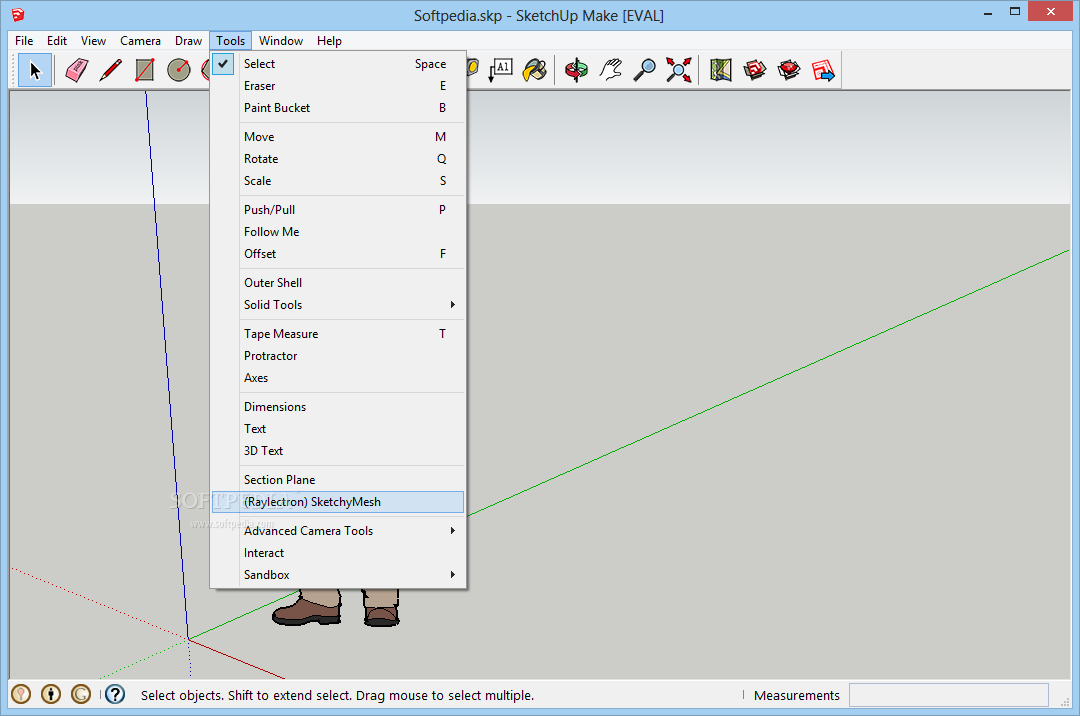Choose Interact menu entry

tap(338, 552)
